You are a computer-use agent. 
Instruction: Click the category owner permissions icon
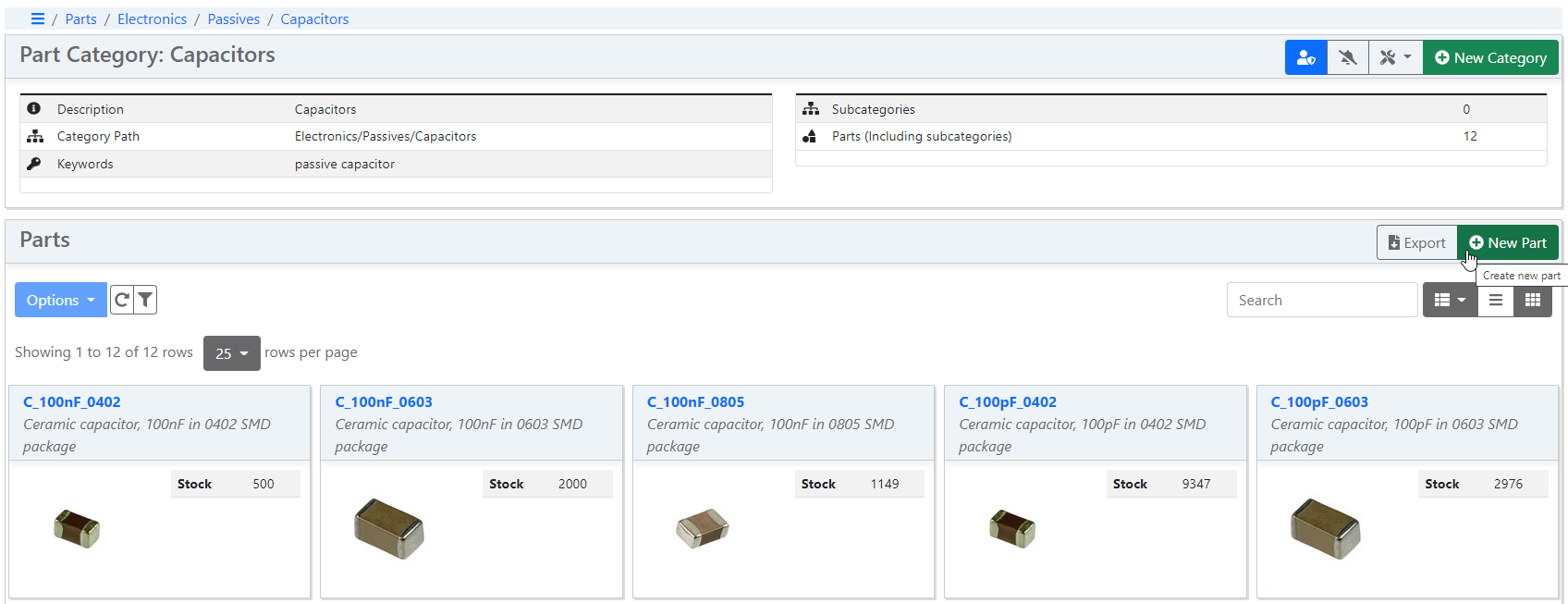click(1305, 57)
